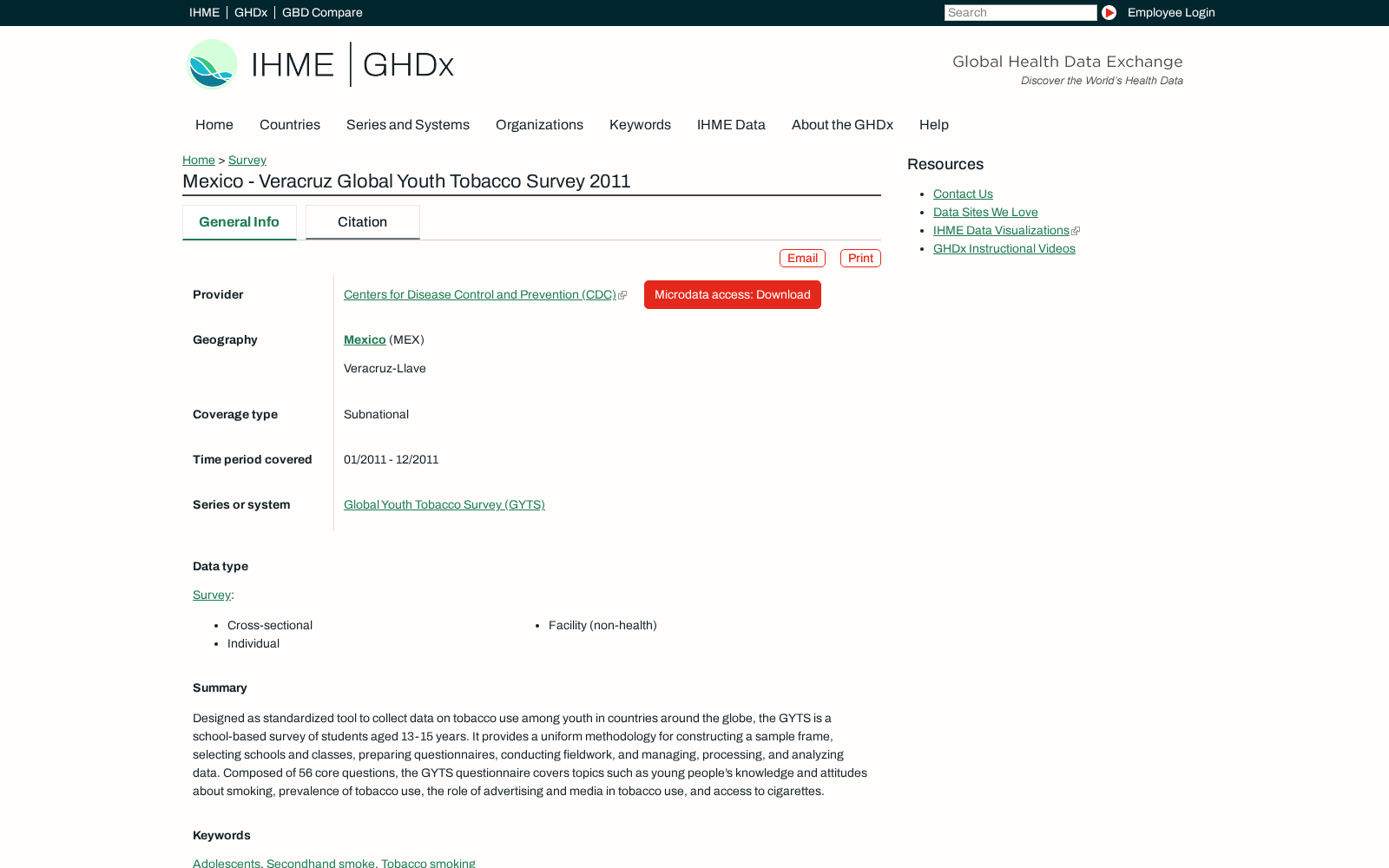Click the Print button

(x=860, y=259)
